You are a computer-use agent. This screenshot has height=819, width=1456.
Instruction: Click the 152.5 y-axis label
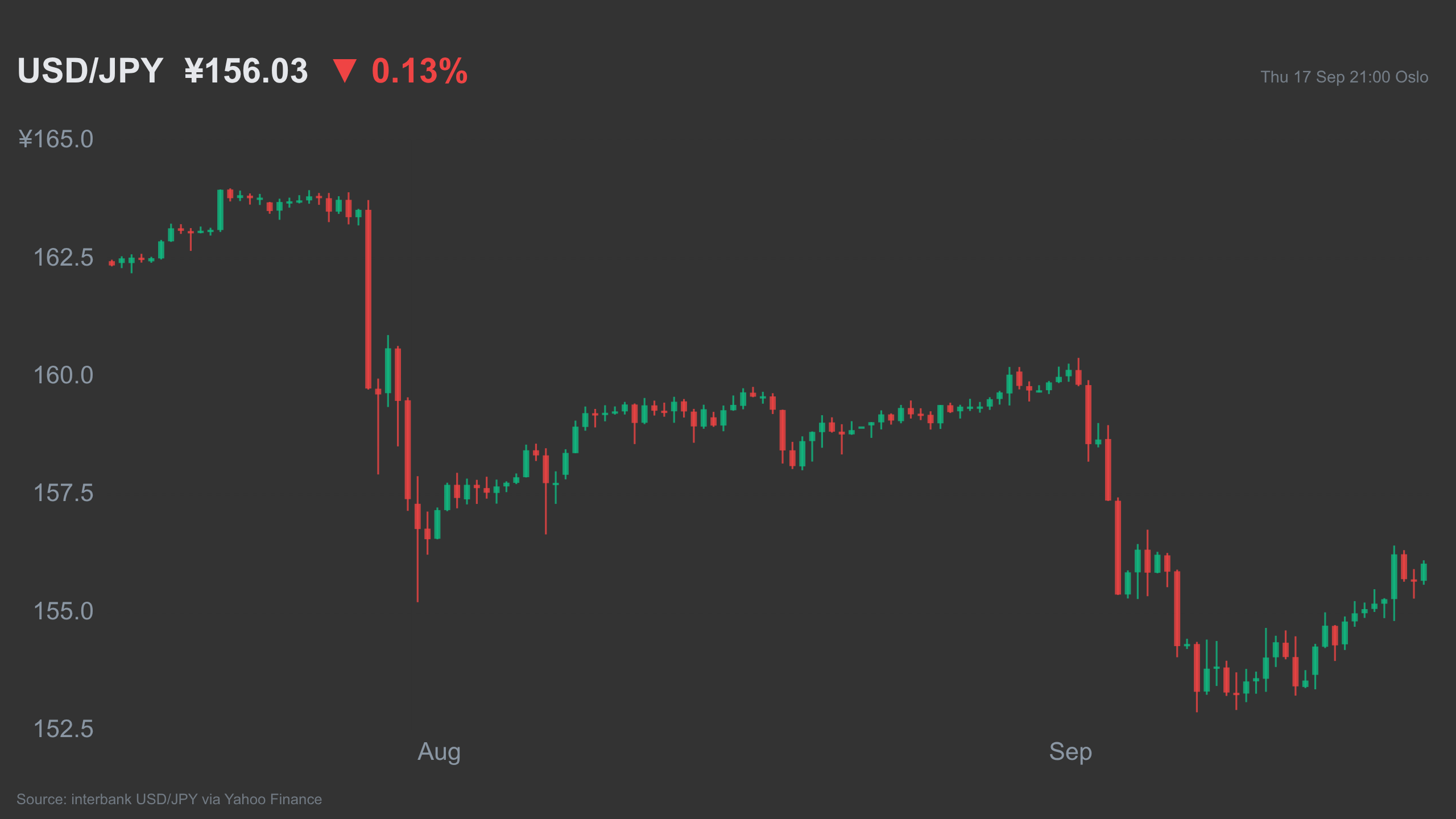63,729
